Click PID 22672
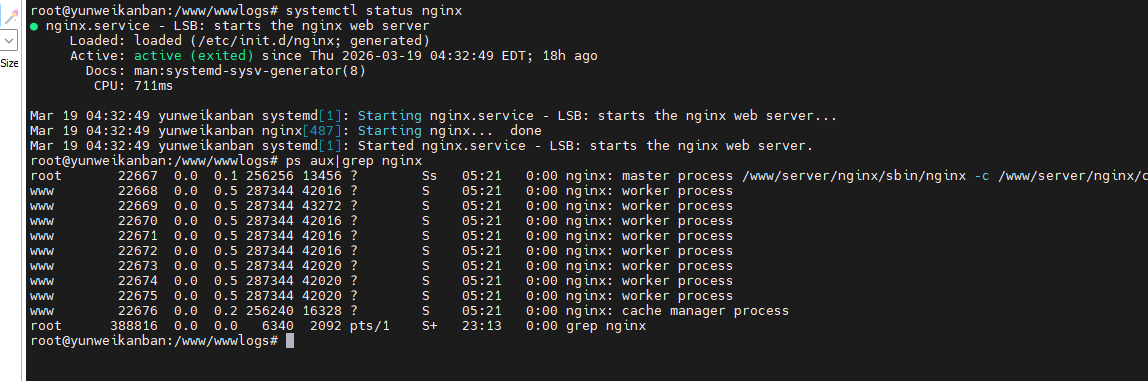This screenshot has width=1148, height=381. click(138, 251)
